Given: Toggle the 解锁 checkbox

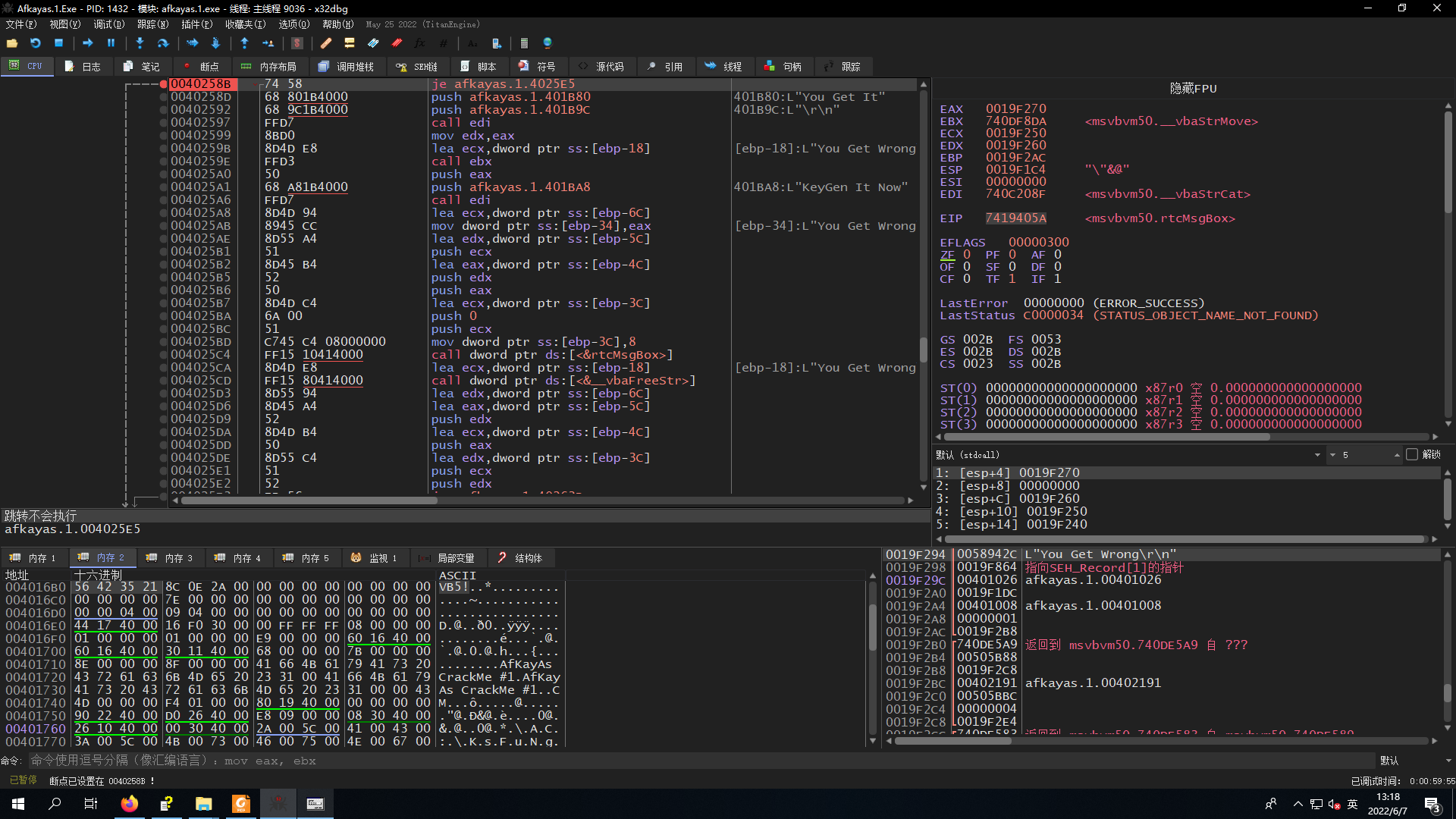Looking at the screenshot, I should pos(1411,454).
